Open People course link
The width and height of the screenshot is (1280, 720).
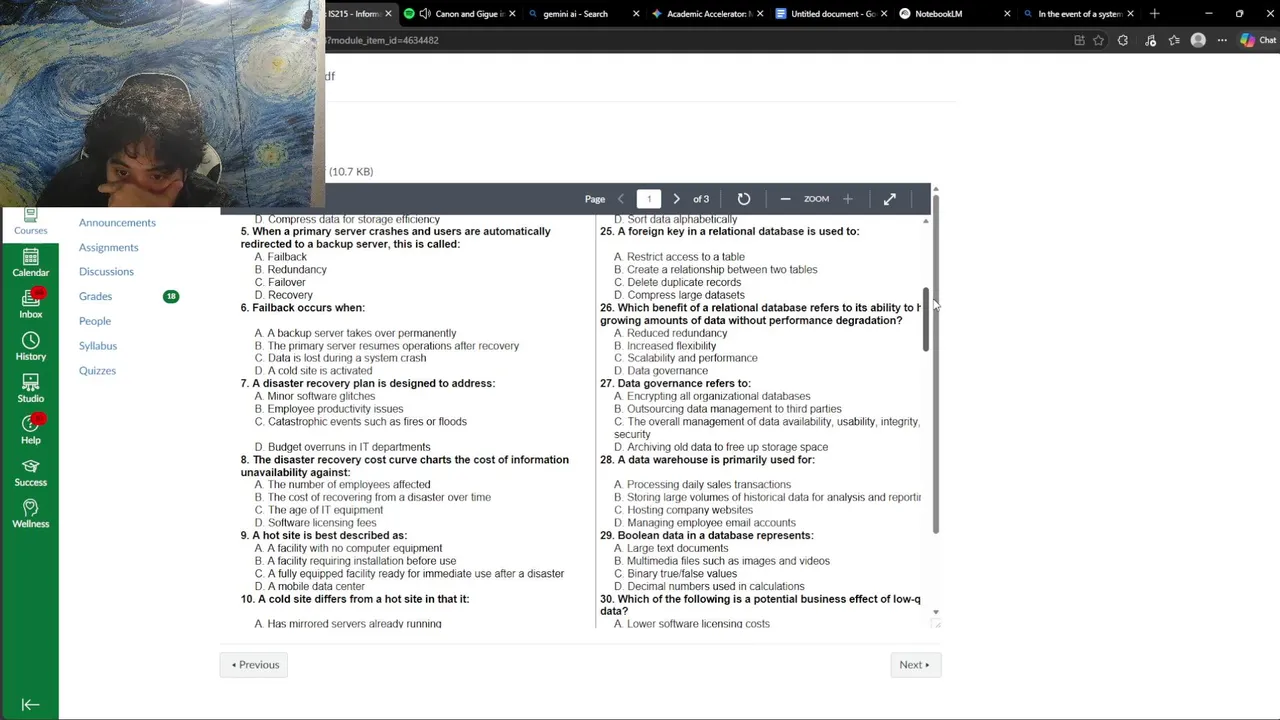coord(95,321)
